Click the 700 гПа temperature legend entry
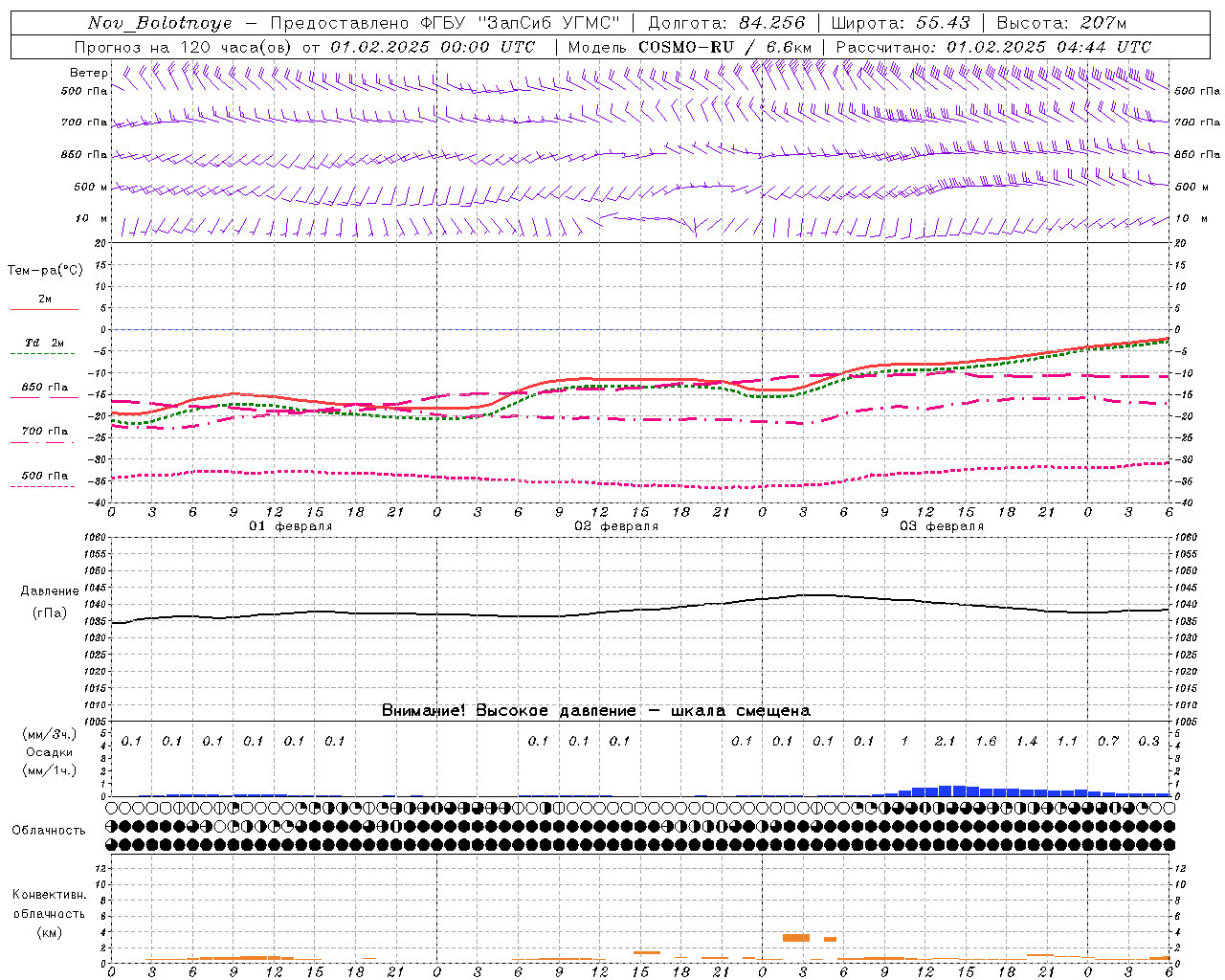Image resolution: width=1225 pixels, height=980 pixels. (x=45, y=432)
